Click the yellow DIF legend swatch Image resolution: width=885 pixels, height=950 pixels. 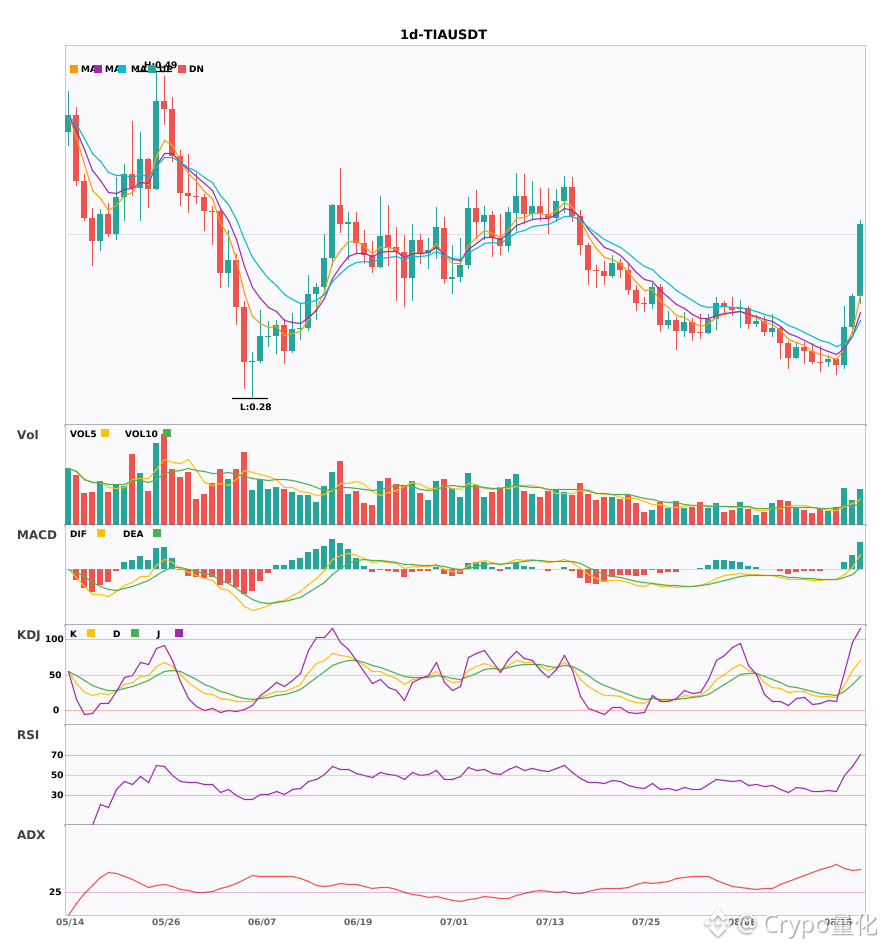[101, 533]
